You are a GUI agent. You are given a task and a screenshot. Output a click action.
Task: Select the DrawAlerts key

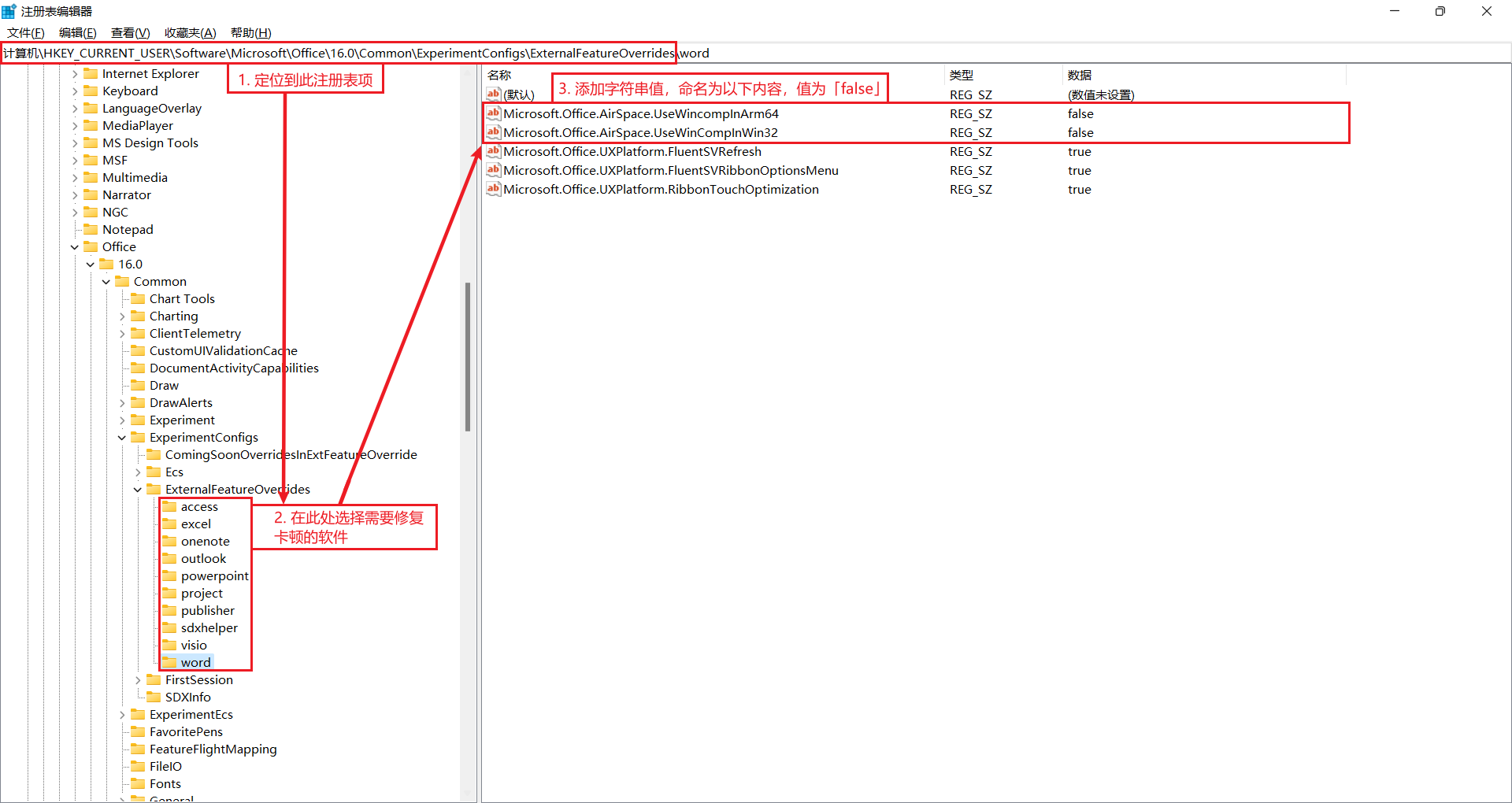(x=181, y=402)
